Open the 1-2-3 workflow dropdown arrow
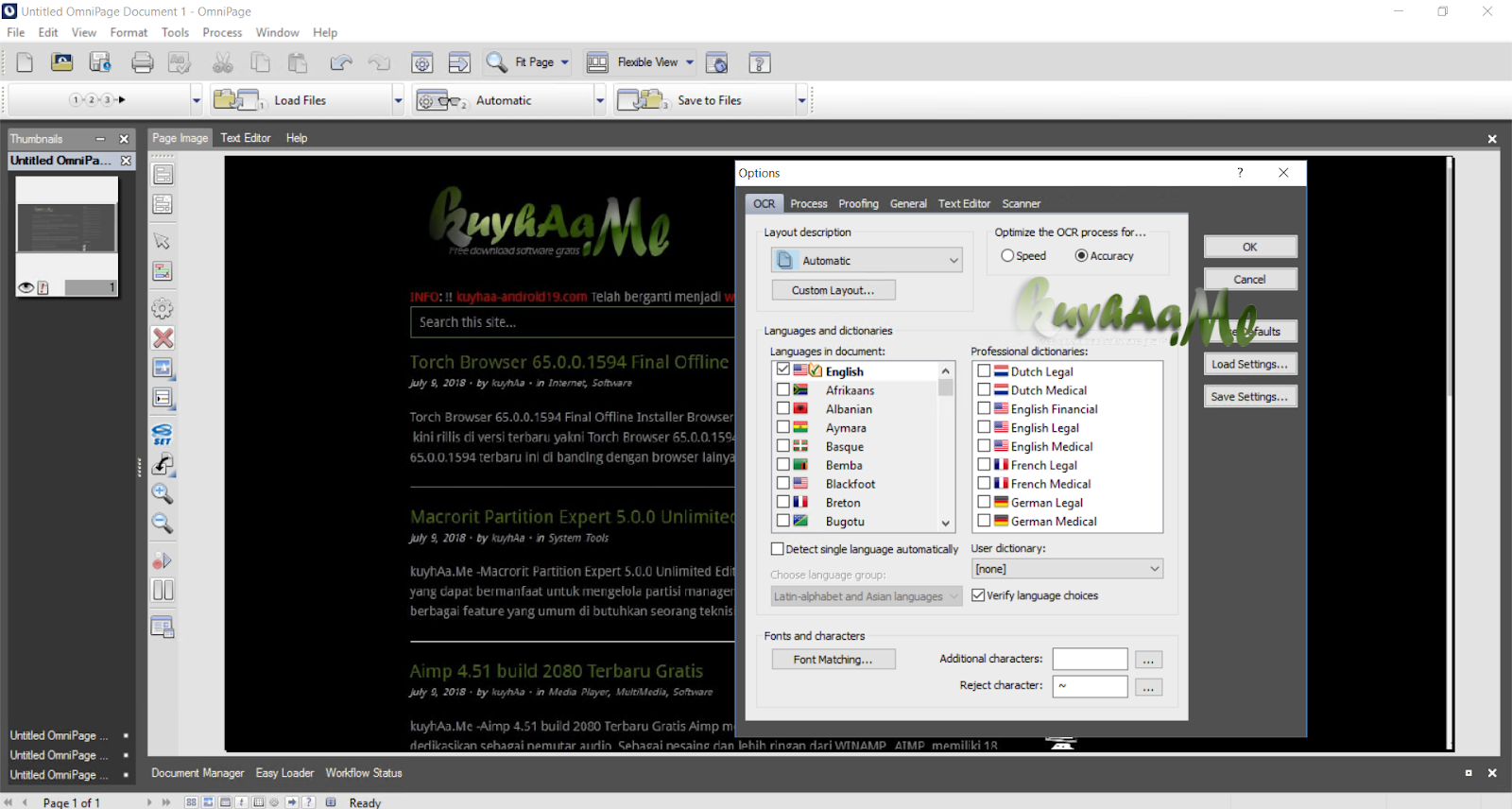The width and height of the screenshot is (1512, 809). click(x=197, y=100)
